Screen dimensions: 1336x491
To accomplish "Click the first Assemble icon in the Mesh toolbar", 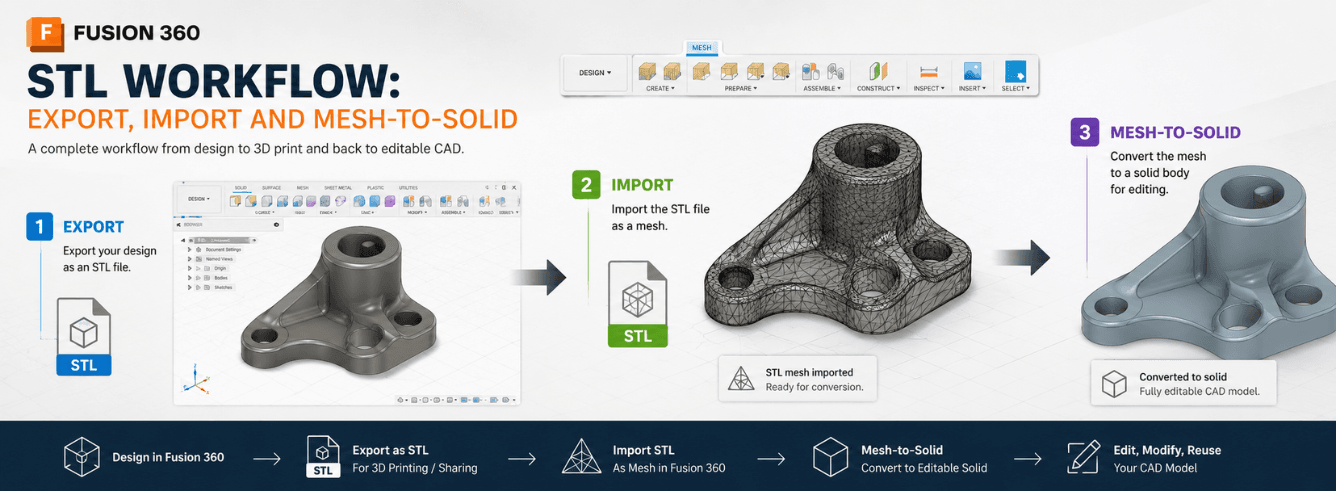I will pyautogui.click(x=810, y=71).
